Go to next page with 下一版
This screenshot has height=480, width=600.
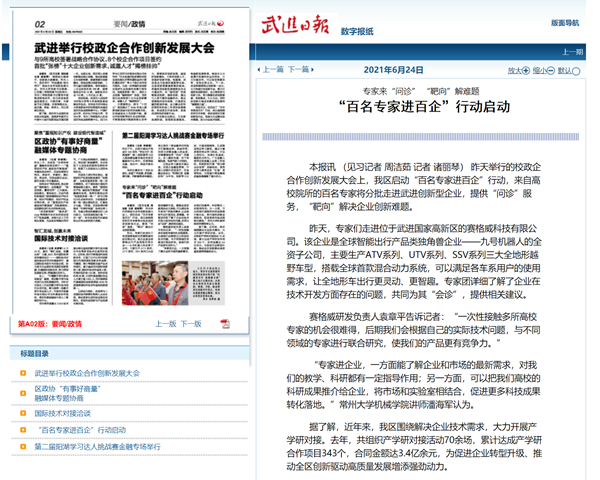[x=190, y=324]
